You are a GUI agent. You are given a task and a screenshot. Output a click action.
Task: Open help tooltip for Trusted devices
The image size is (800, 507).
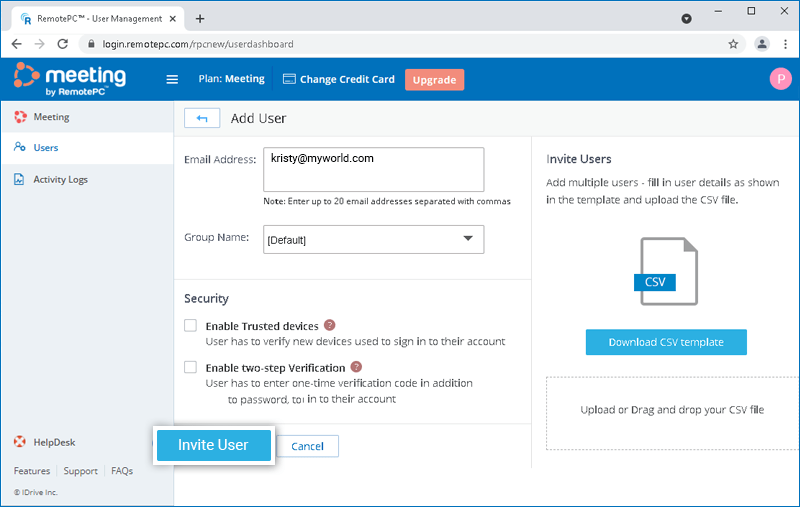[x=330, y=325]
